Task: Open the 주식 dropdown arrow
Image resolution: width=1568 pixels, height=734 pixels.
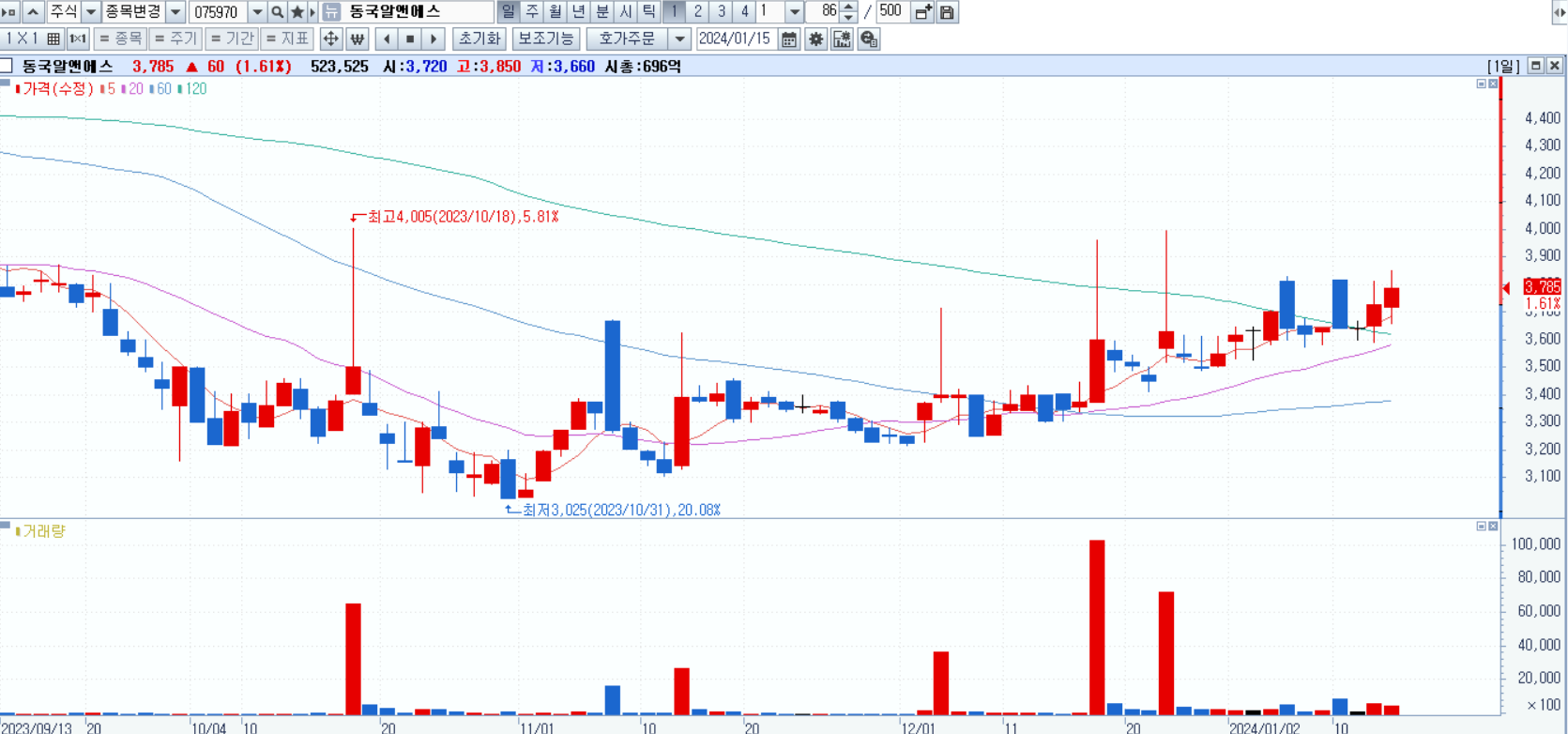Action: [91, 12]
